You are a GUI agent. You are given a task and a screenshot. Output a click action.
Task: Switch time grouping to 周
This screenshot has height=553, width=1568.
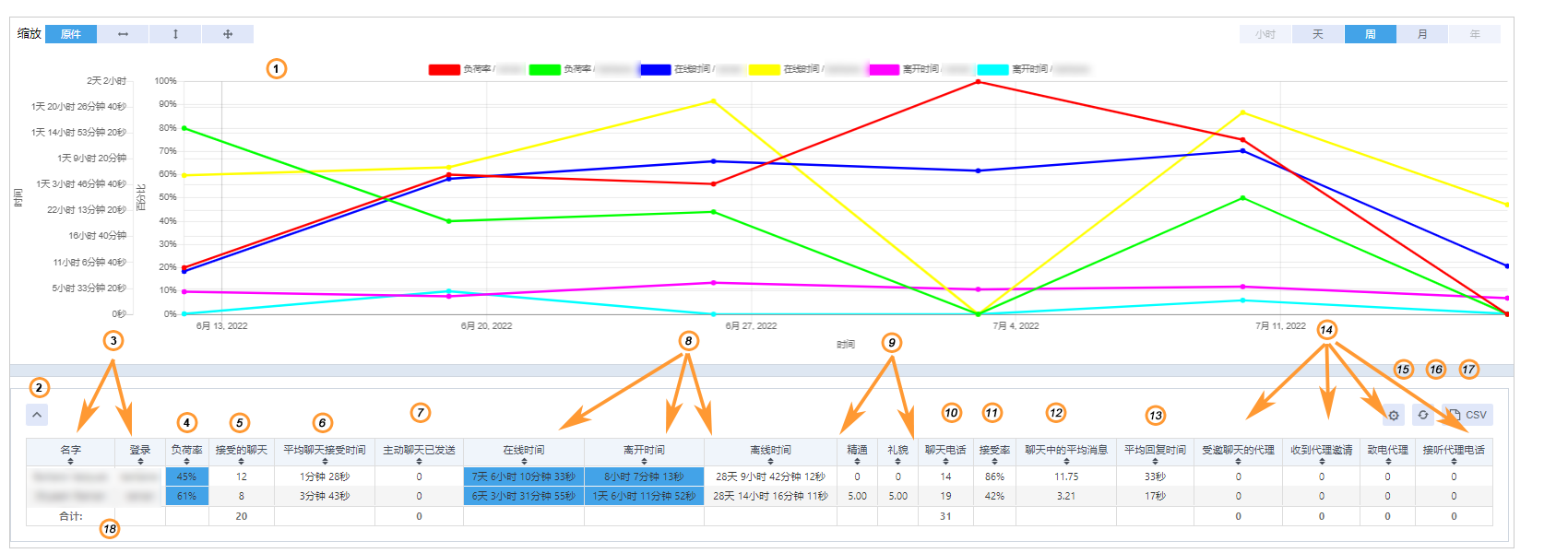pyautogui.click(x=1371, y=34)
